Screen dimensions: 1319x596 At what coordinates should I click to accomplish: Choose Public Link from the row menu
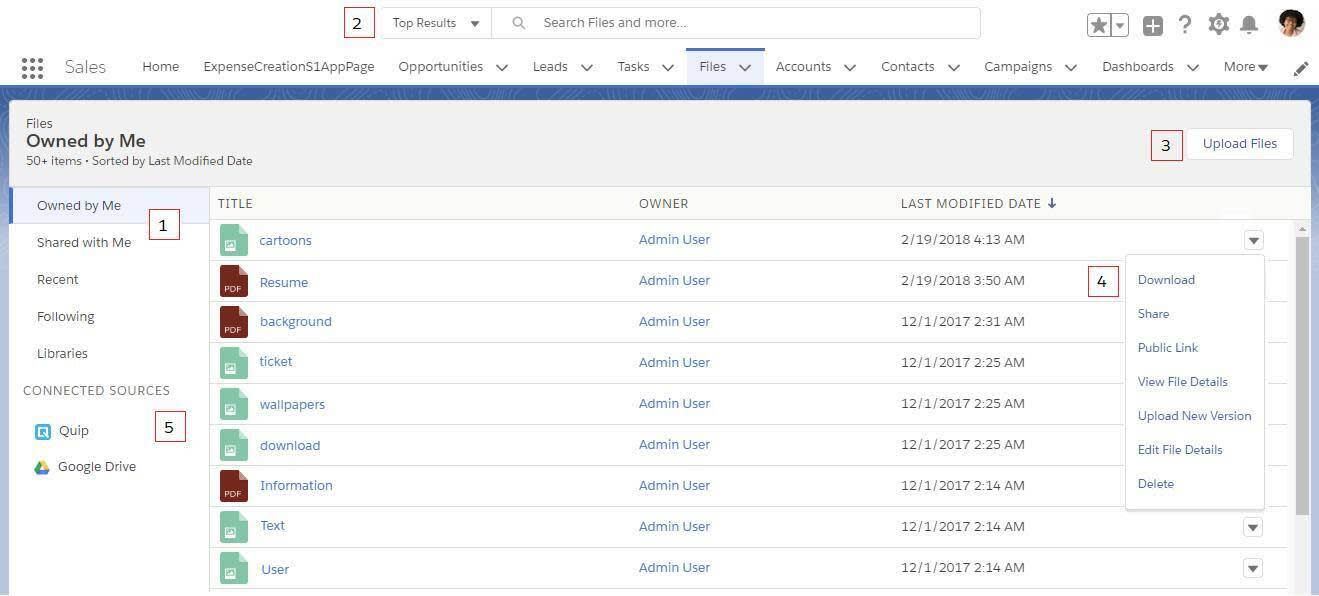[x=1167, y=348]
